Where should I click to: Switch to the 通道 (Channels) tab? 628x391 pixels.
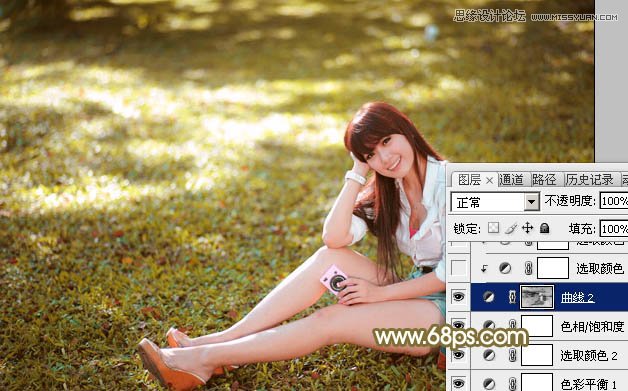coord(511,180)
